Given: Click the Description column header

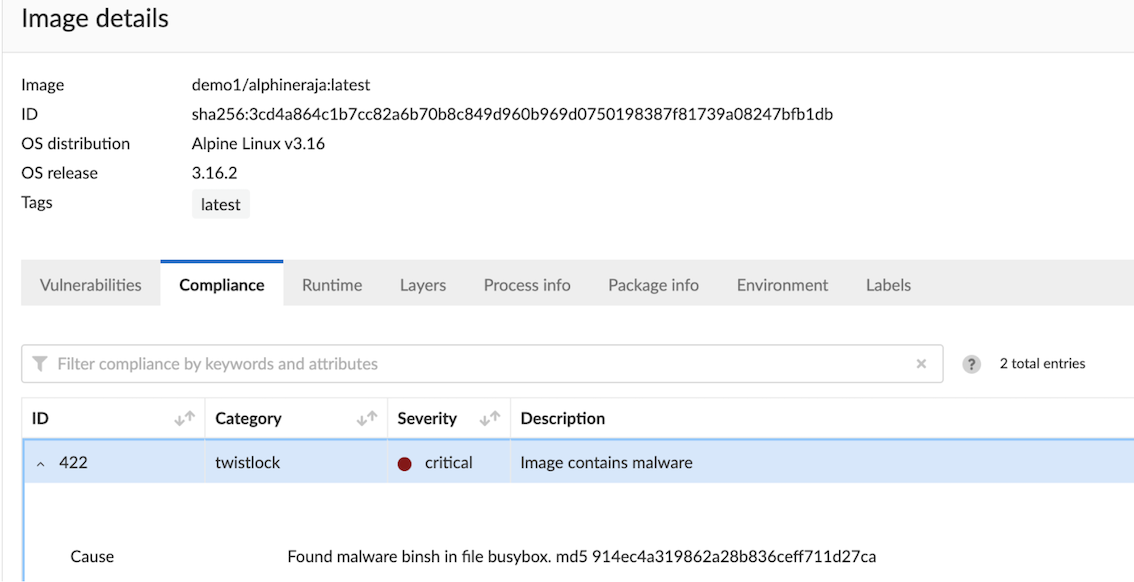Looking at the screenshot, I should pyautogui.click(x=562, y=418).
